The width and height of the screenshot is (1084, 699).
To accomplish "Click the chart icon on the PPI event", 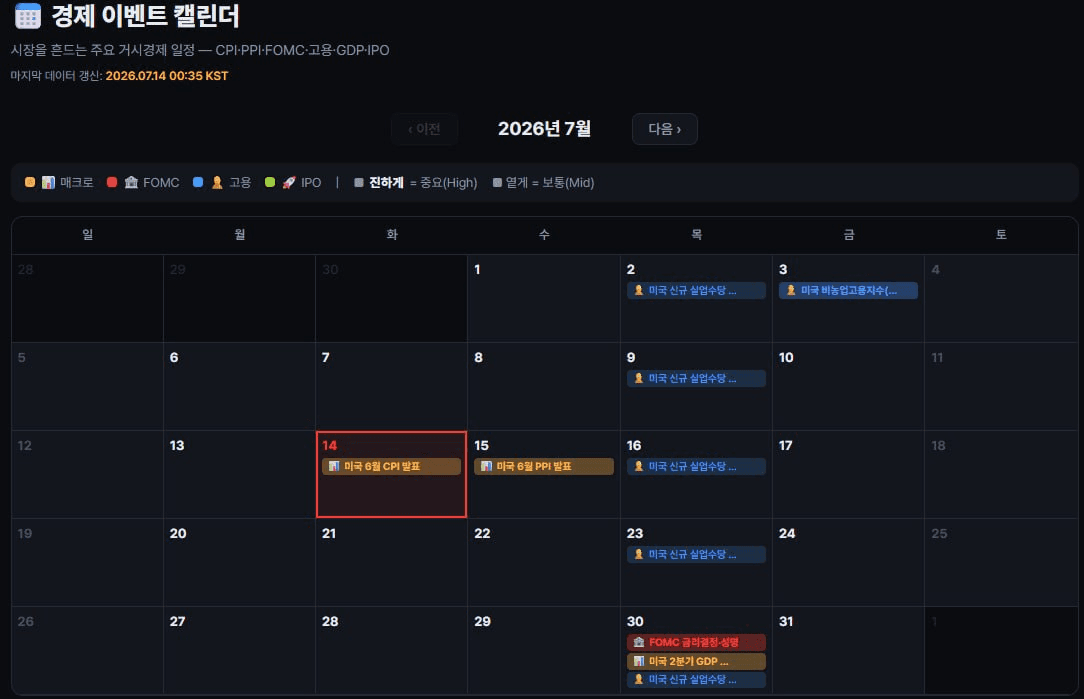I will (x=486, y=466).
